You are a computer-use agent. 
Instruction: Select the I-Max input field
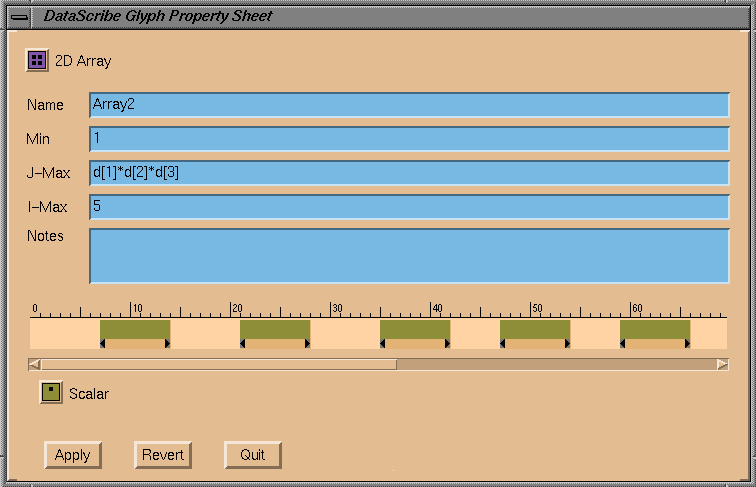click(409, 207)
